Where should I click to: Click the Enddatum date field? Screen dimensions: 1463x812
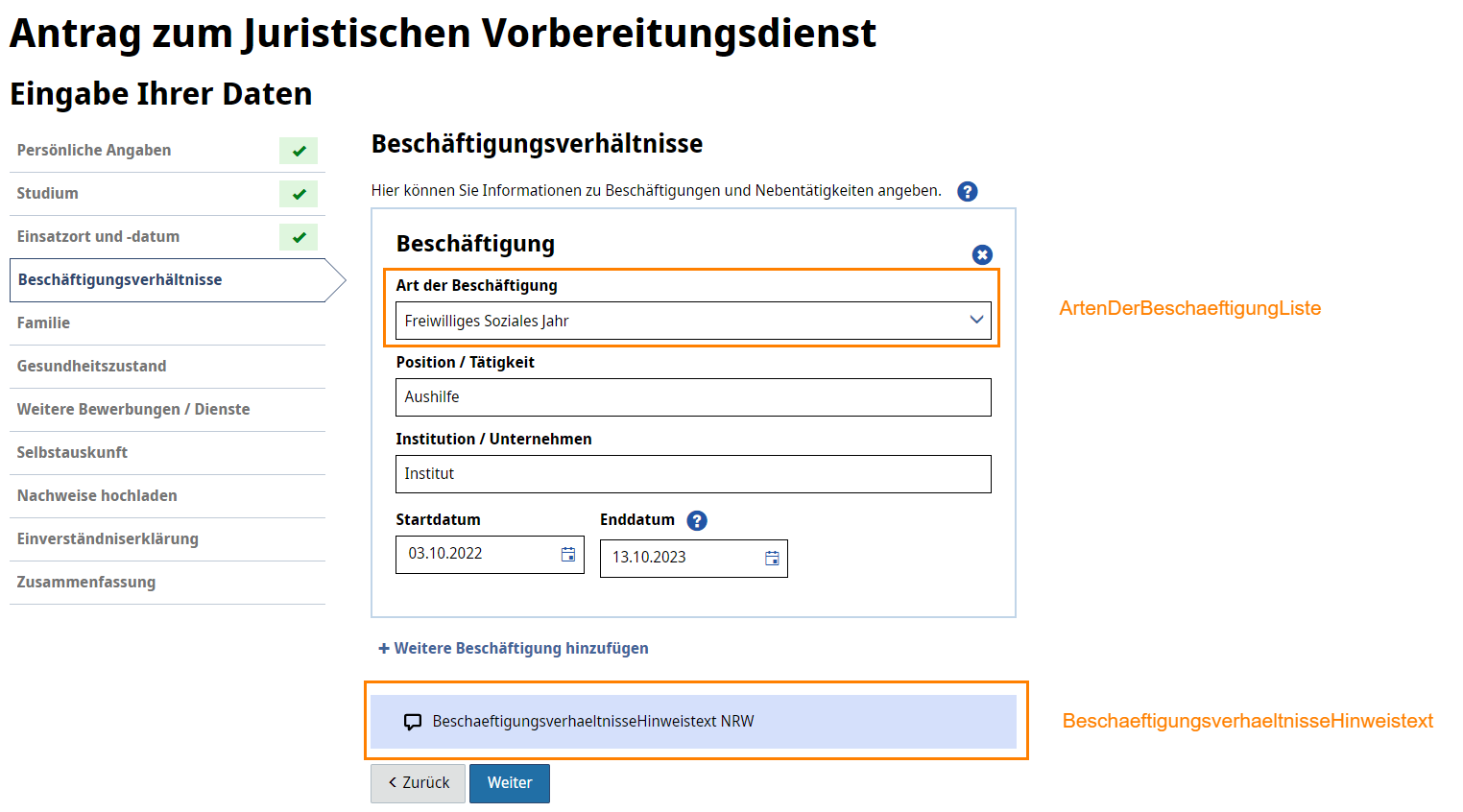[x=694, y=559]
